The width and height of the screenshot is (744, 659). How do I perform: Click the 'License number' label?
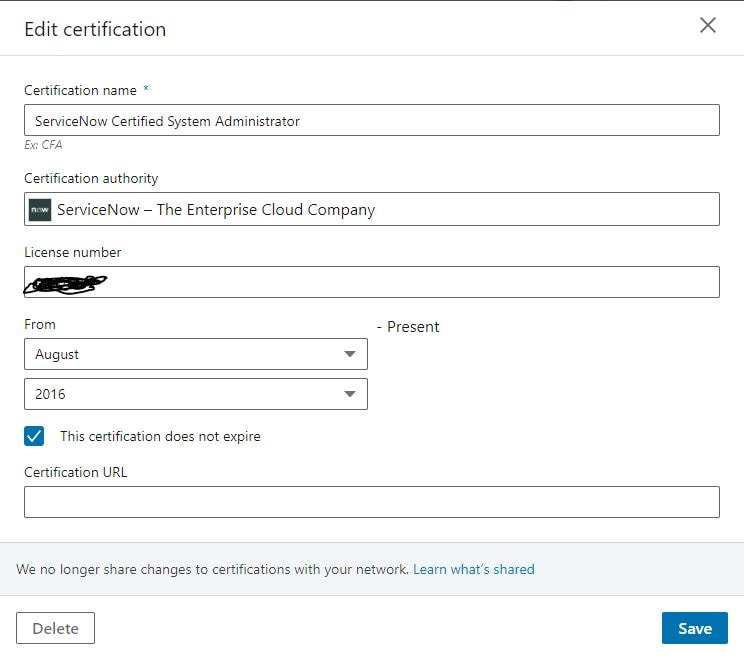click(73, 252)
